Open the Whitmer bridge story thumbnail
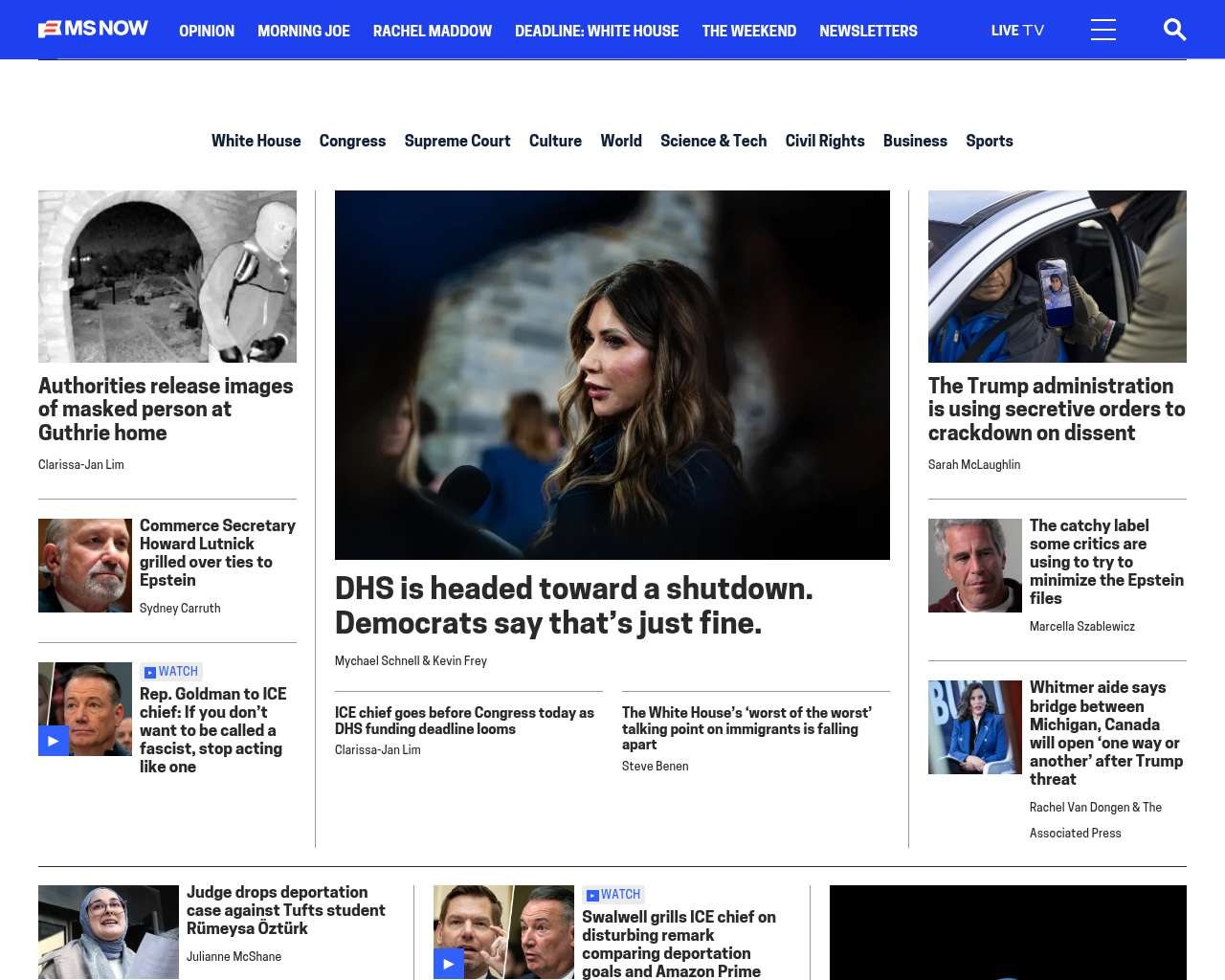 point(975,727)
